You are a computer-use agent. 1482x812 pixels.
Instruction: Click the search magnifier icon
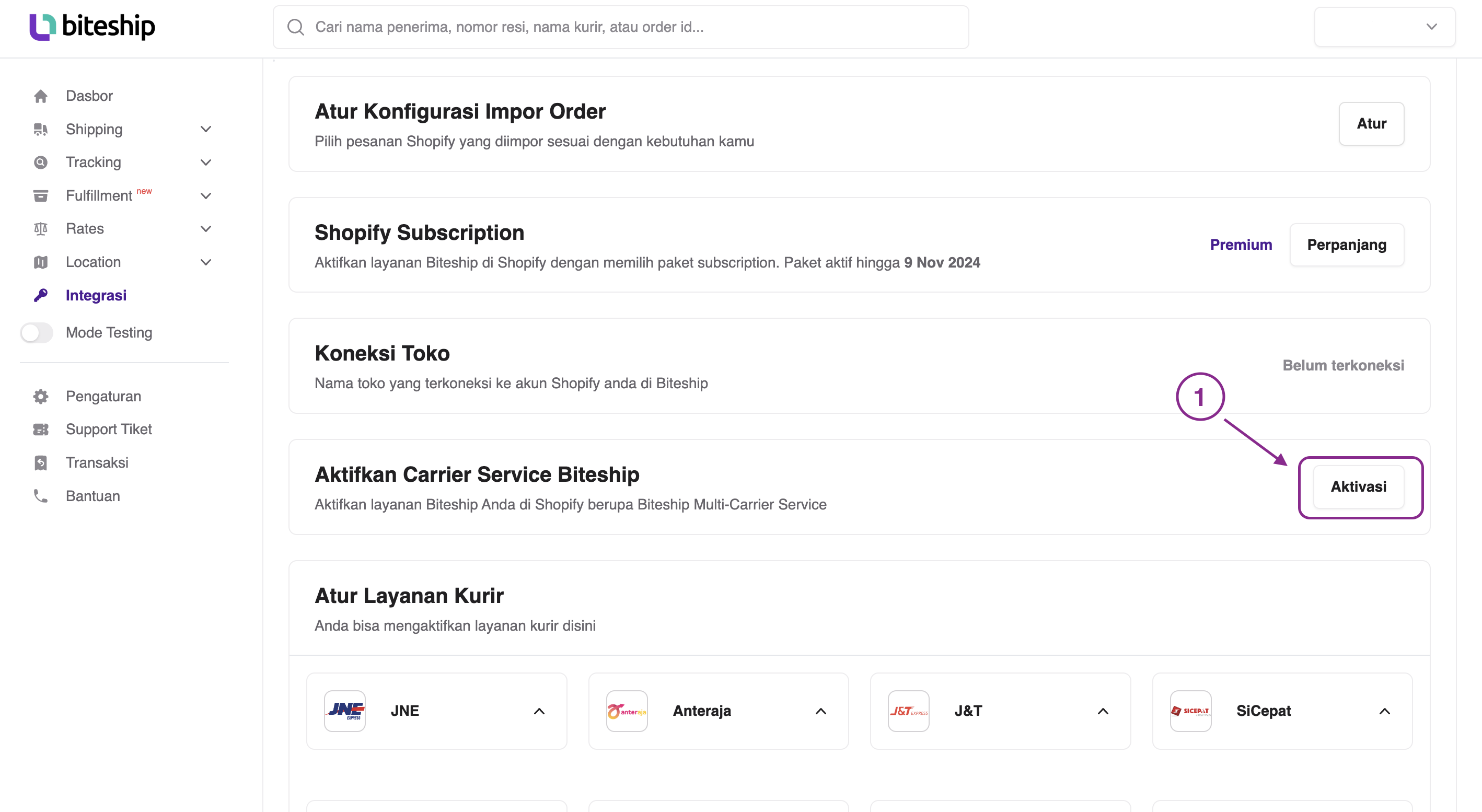[x=296, y=27]
